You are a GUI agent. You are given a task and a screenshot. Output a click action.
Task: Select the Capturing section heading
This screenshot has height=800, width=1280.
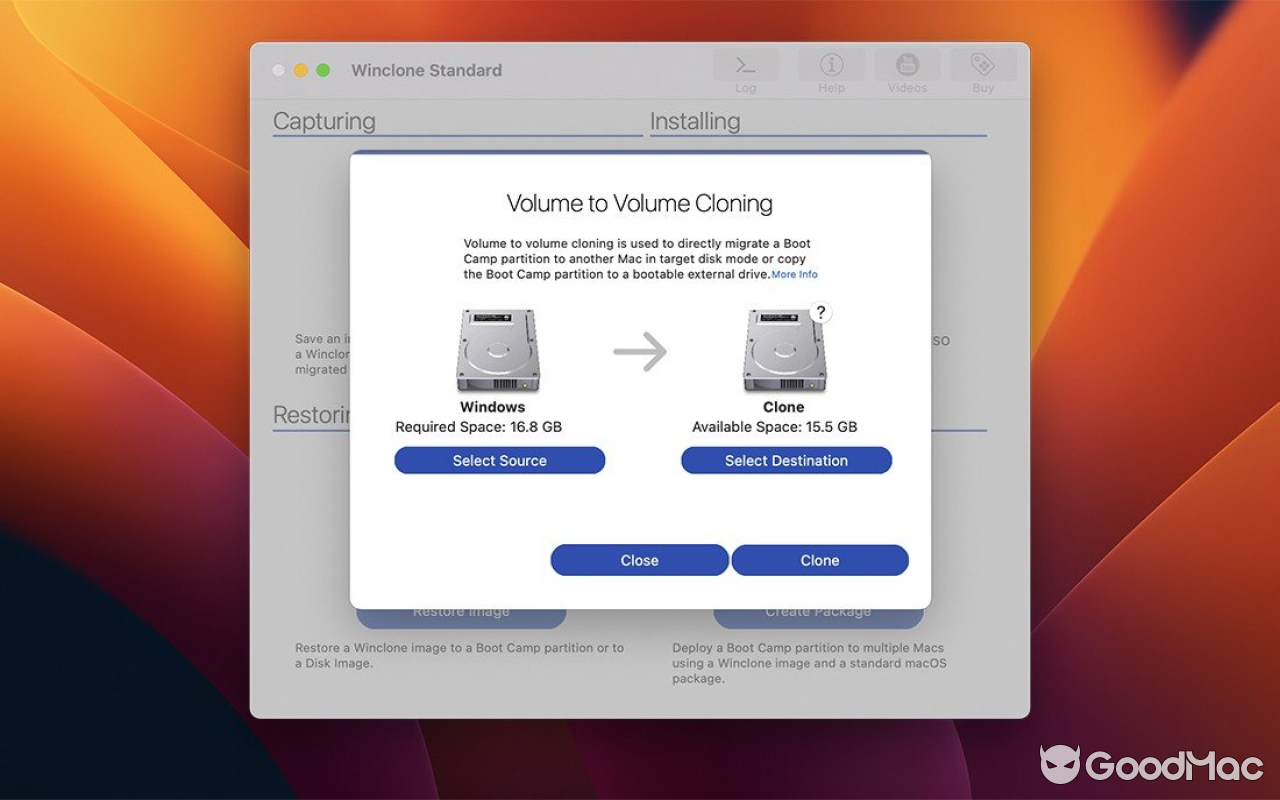(x=323, y=121)
